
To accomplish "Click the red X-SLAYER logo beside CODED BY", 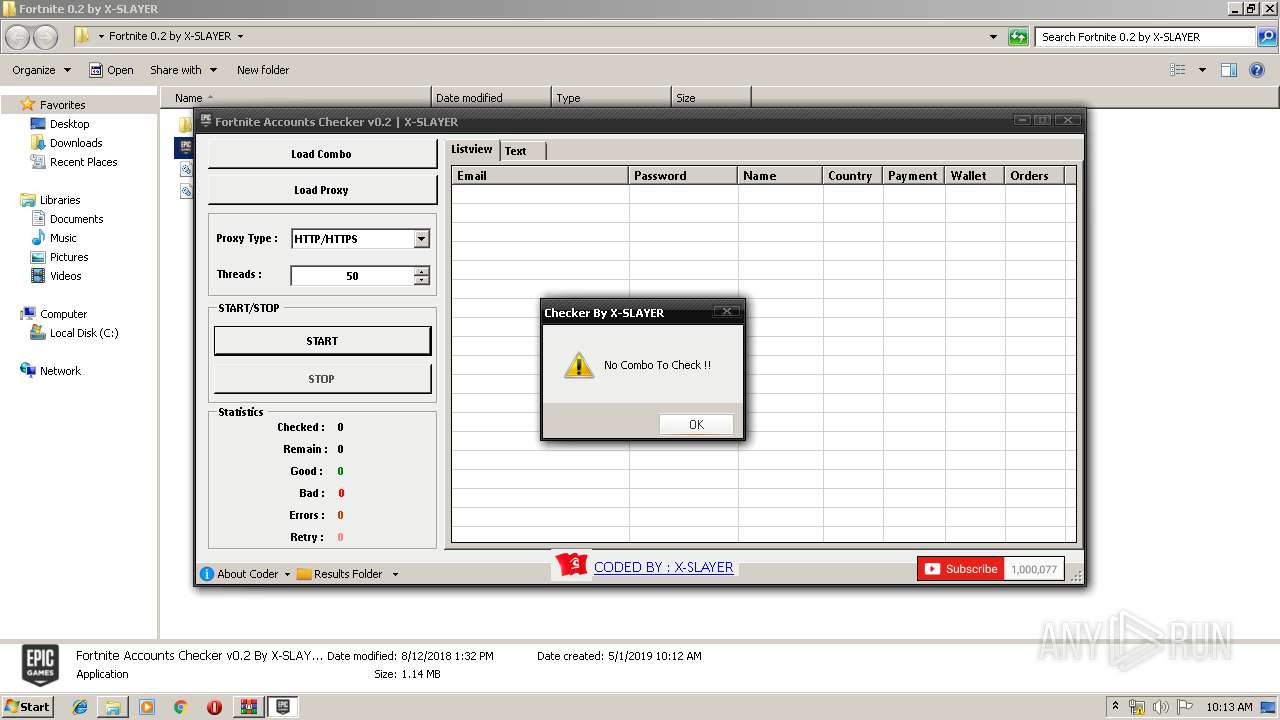I will tap(572, 566).
